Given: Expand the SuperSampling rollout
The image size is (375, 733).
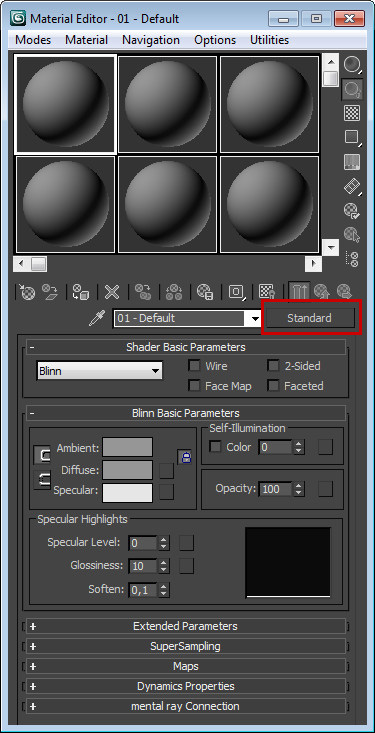Looking at the screenshot, I should (x=186, y=646).
